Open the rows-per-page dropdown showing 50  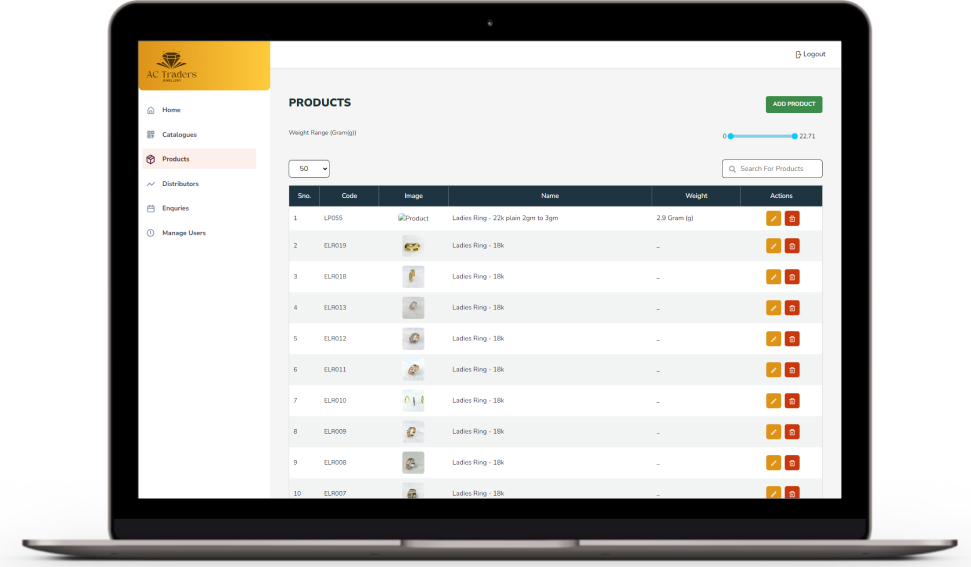pos(309,169)
